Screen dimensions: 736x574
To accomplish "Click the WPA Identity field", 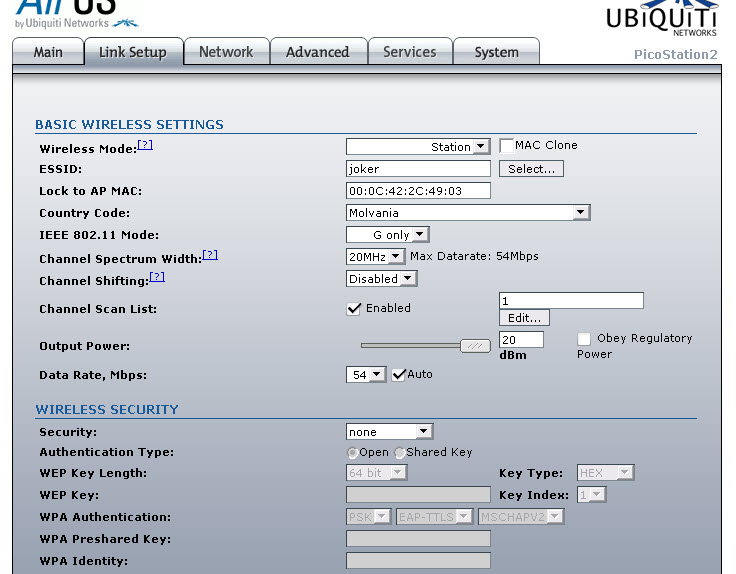I will (418, 561).
